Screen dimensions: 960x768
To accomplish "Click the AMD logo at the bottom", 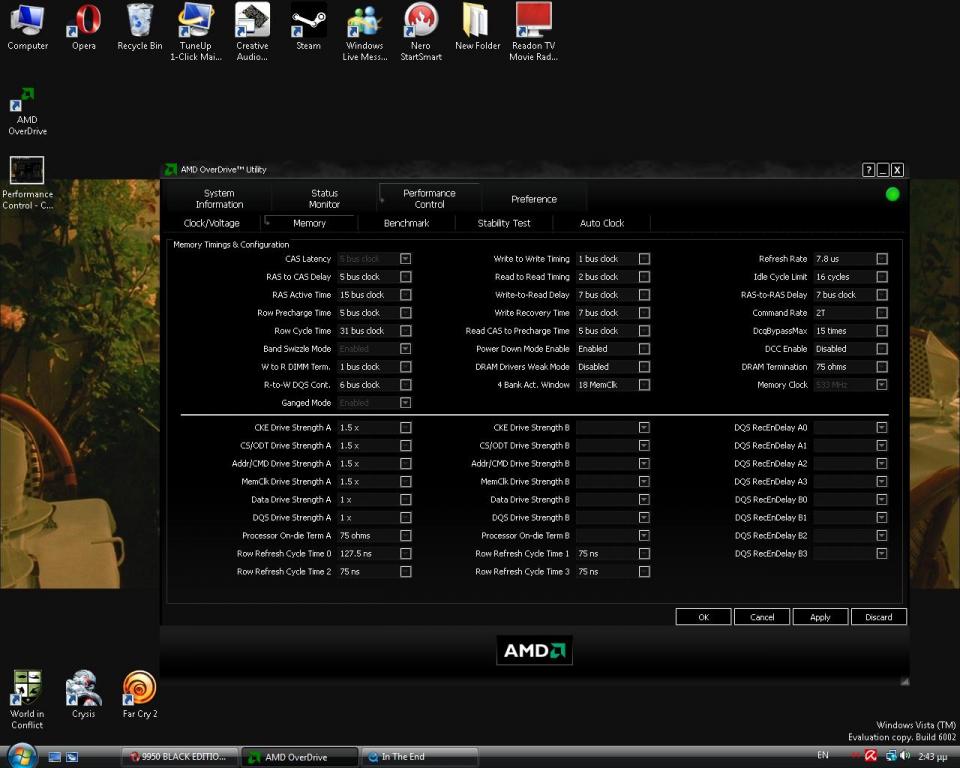I will pos(534,650).
